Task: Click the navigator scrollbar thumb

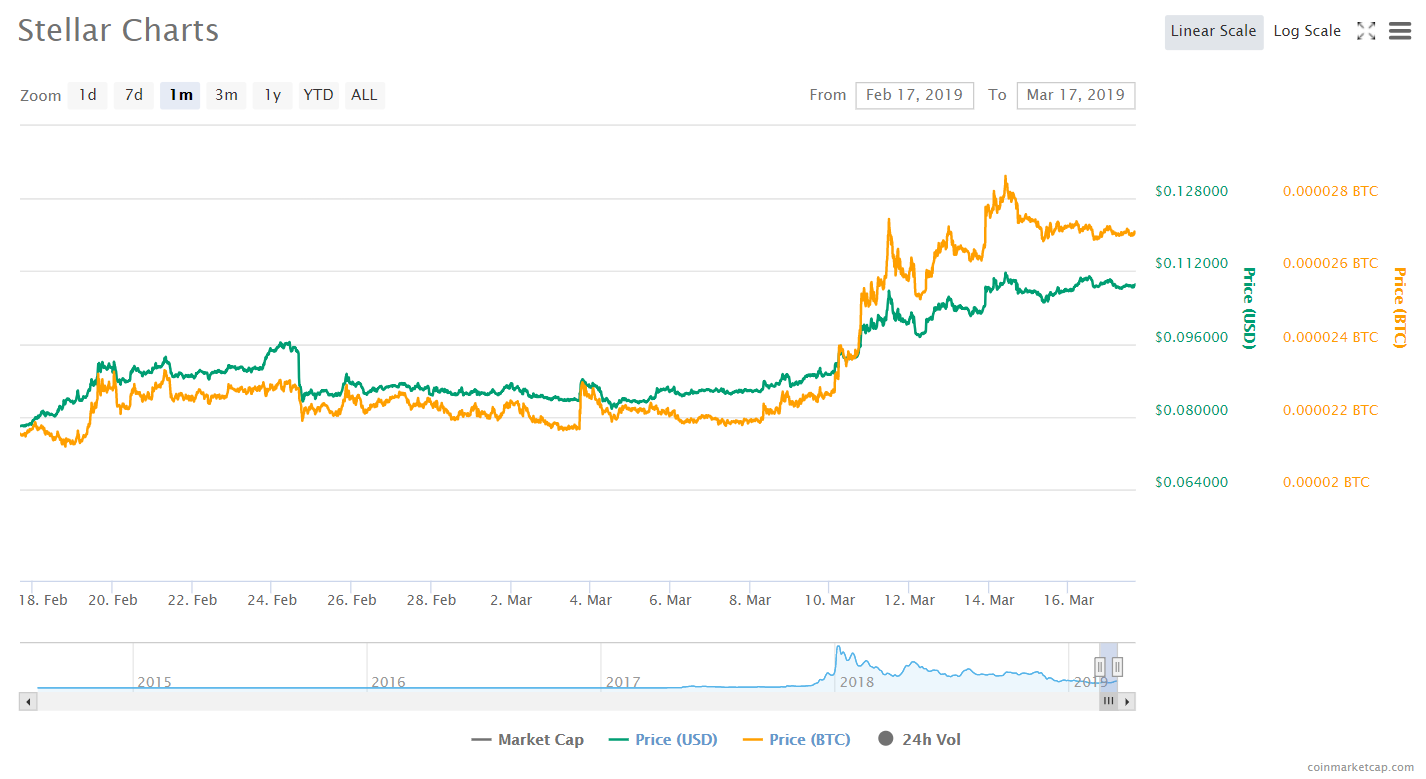Action: [1108, 702]
